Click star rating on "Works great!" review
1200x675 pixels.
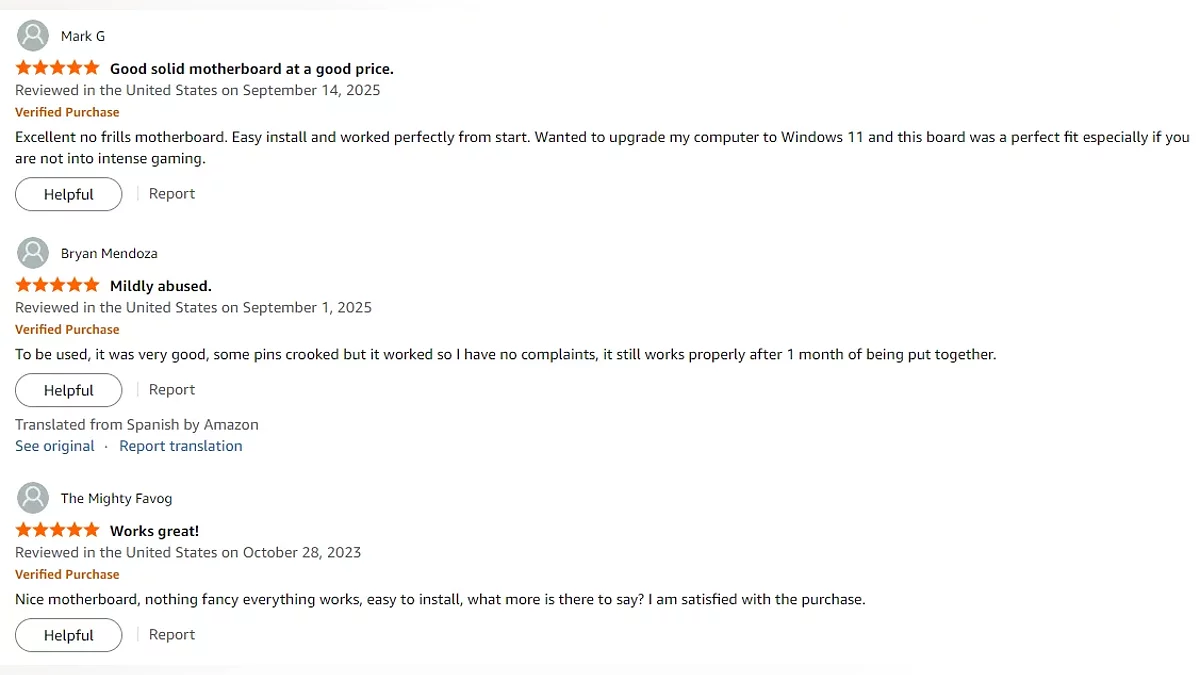click(57, 530)
